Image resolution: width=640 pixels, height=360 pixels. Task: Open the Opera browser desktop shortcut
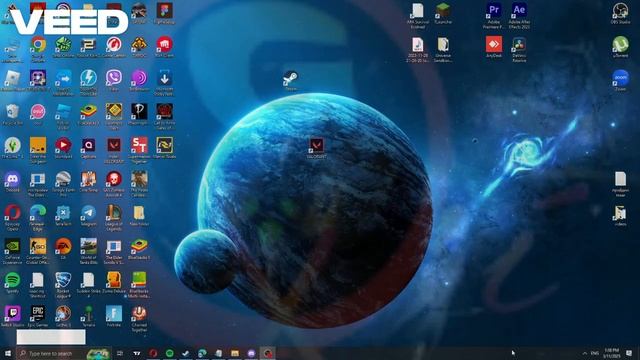[12, 213]
